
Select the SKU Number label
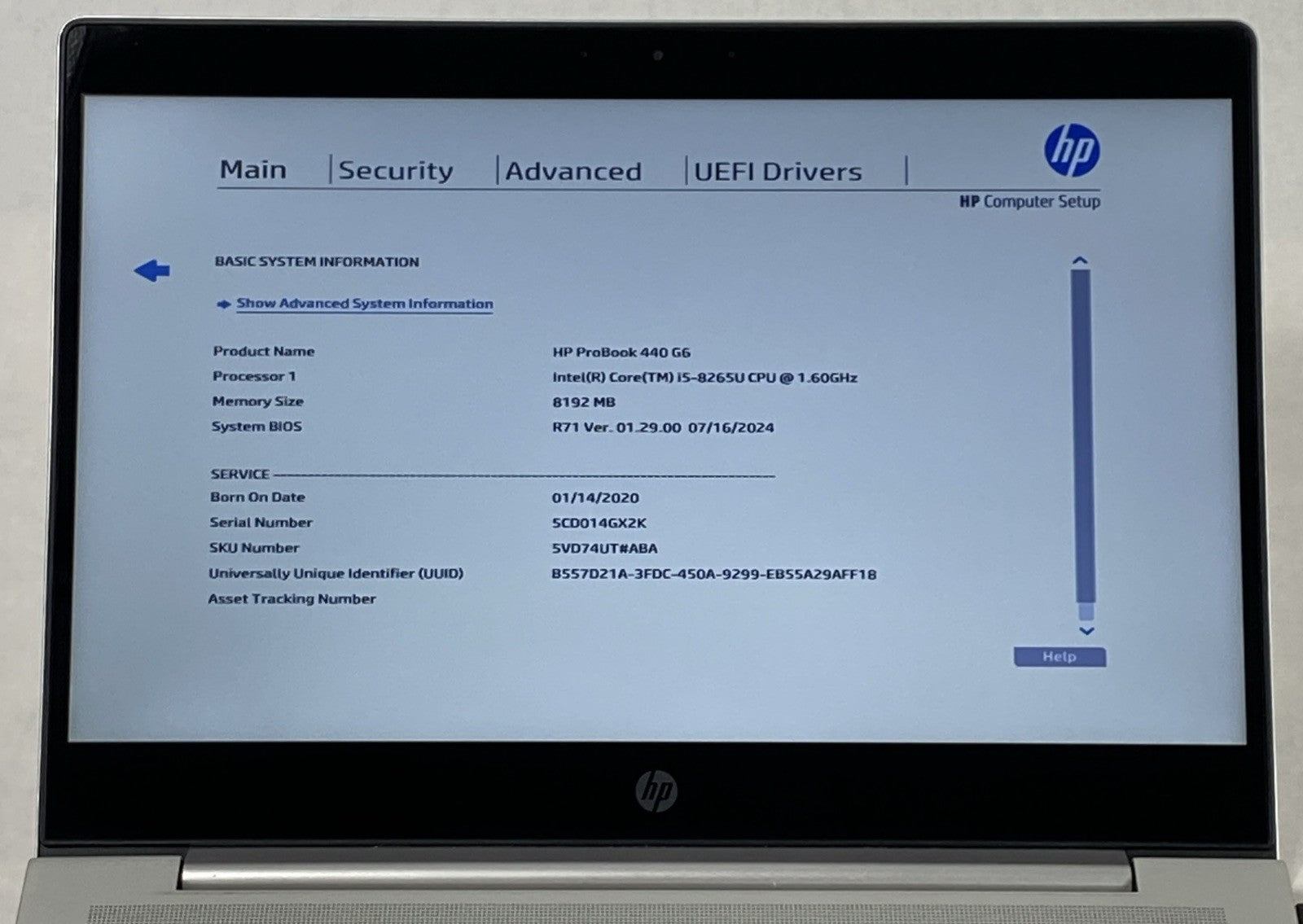pyautogui.click(x=254, y=548)
